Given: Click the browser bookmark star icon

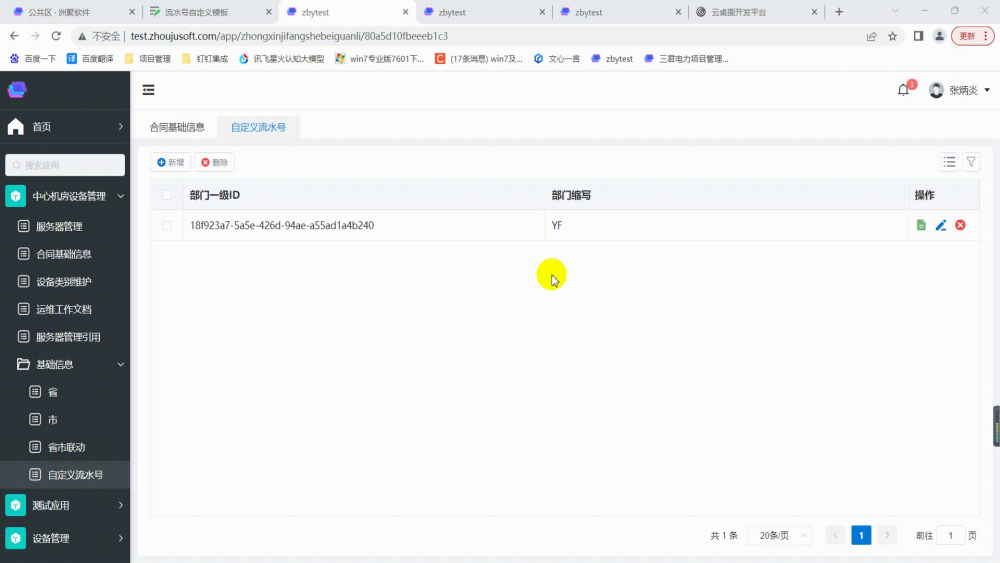Looking at the screenshot, I should 893,36.
